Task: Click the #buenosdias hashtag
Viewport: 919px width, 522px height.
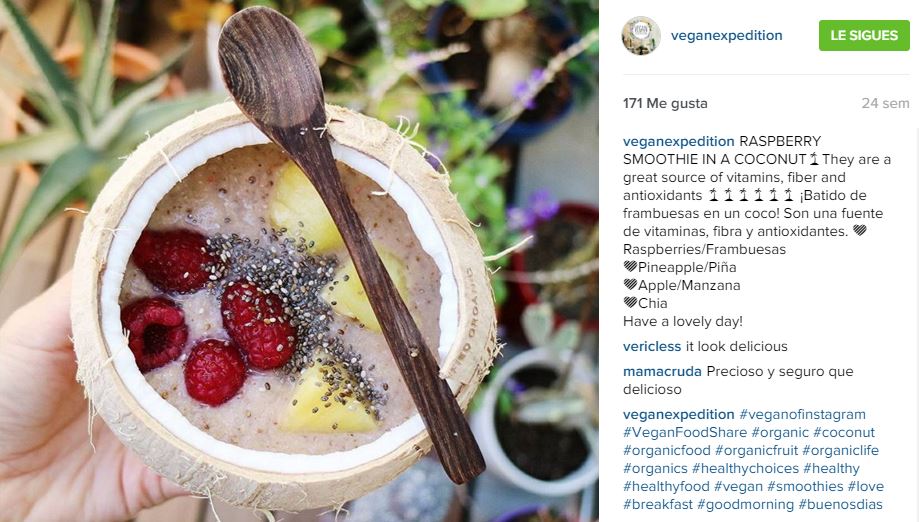Action: (840, 504)
